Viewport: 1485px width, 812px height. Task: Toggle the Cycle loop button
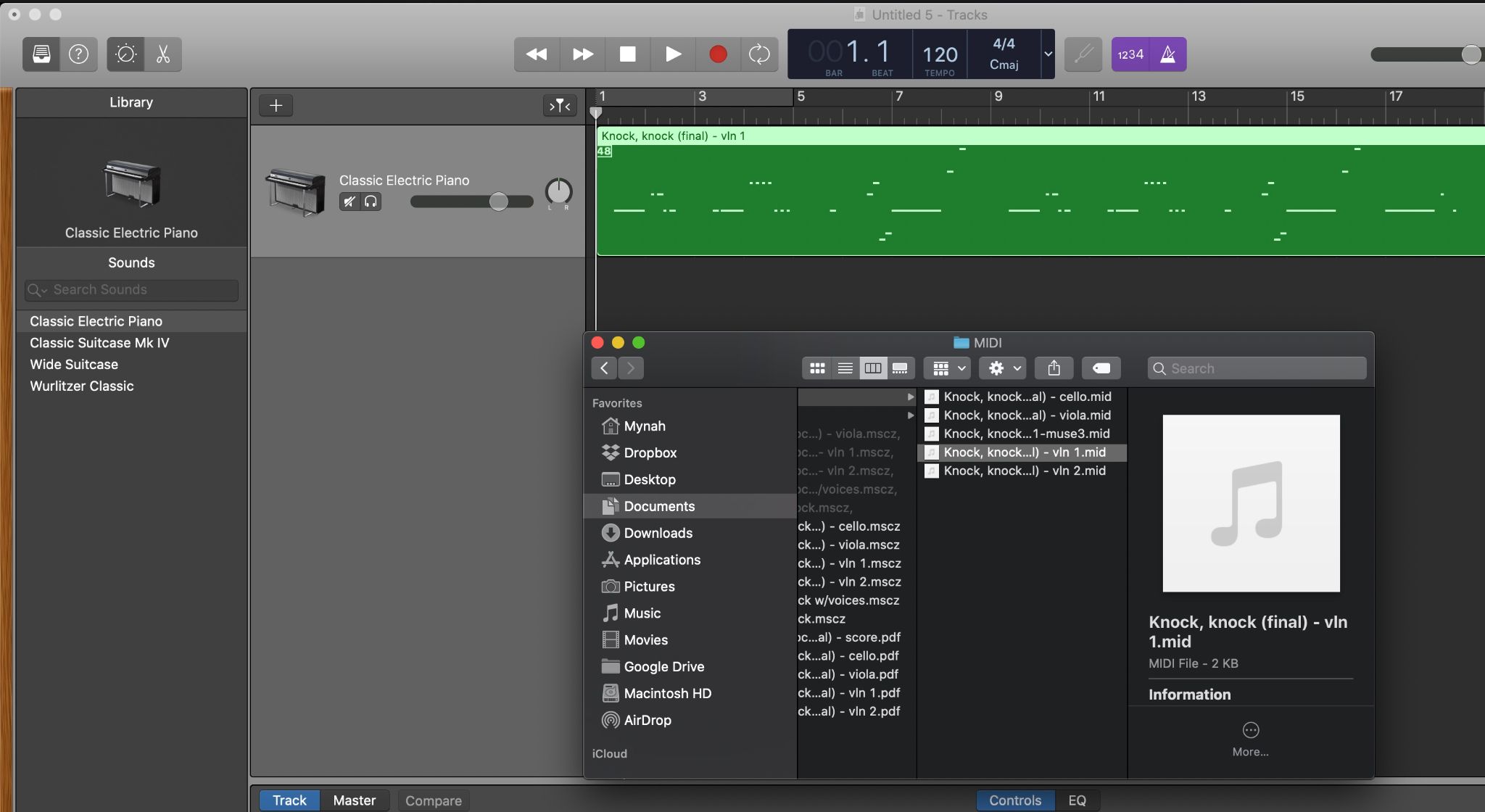759,54
